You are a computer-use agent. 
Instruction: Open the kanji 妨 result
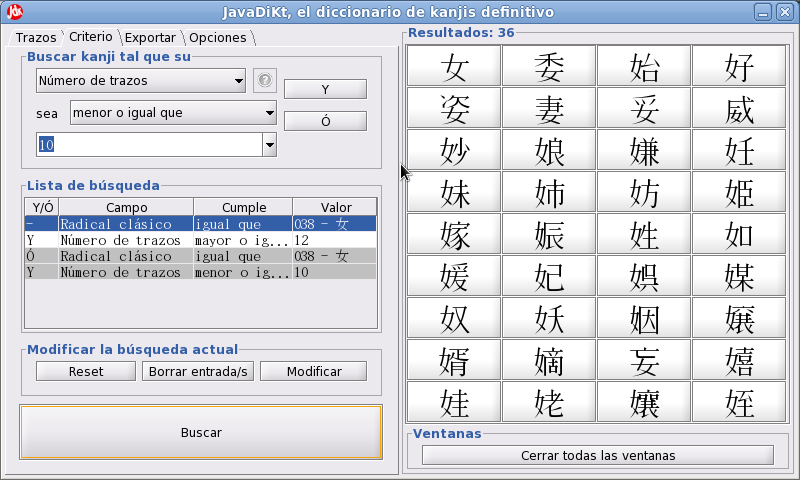(644, 192)
